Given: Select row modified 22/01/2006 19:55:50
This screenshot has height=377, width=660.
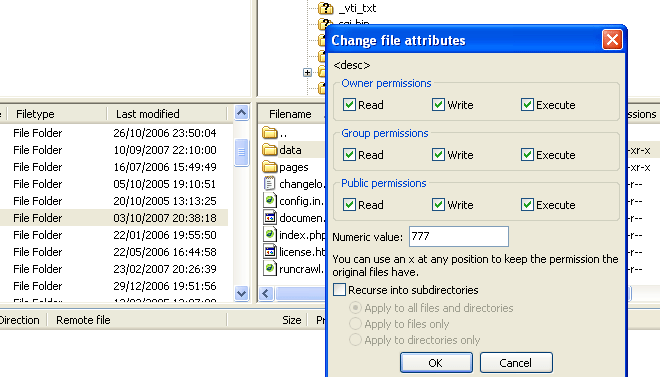Looking at the screenshot, I should (x=114, y=235).
